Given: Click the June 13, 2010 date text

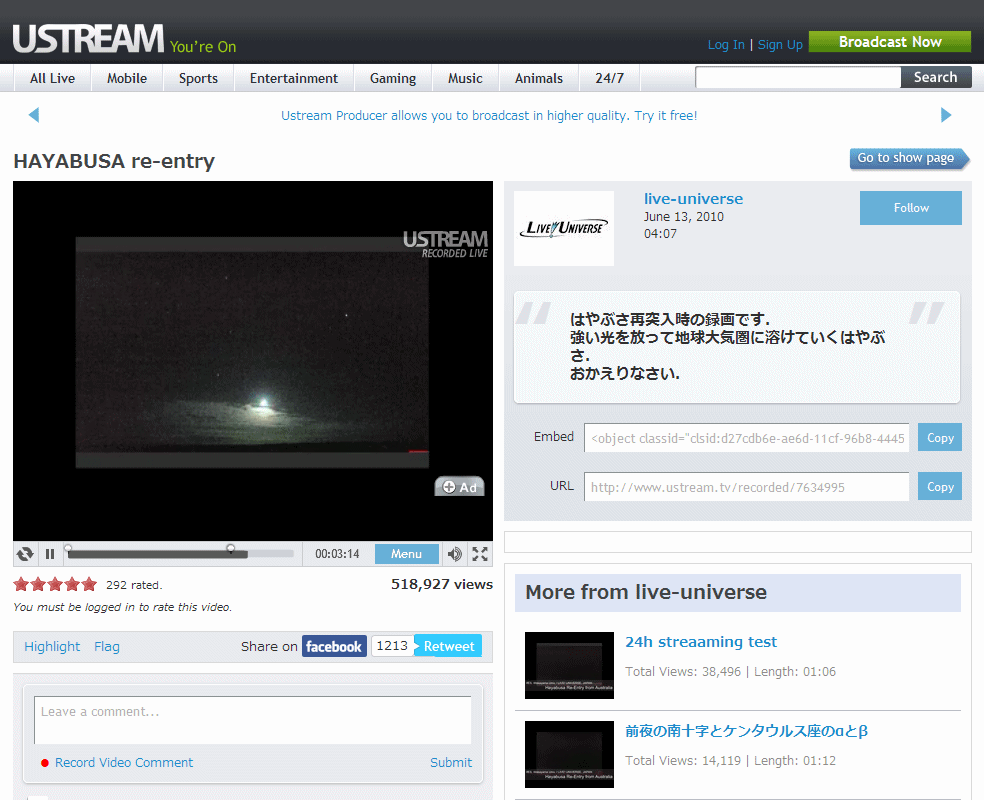Looking at the screenshot, I should click(683, 217).
